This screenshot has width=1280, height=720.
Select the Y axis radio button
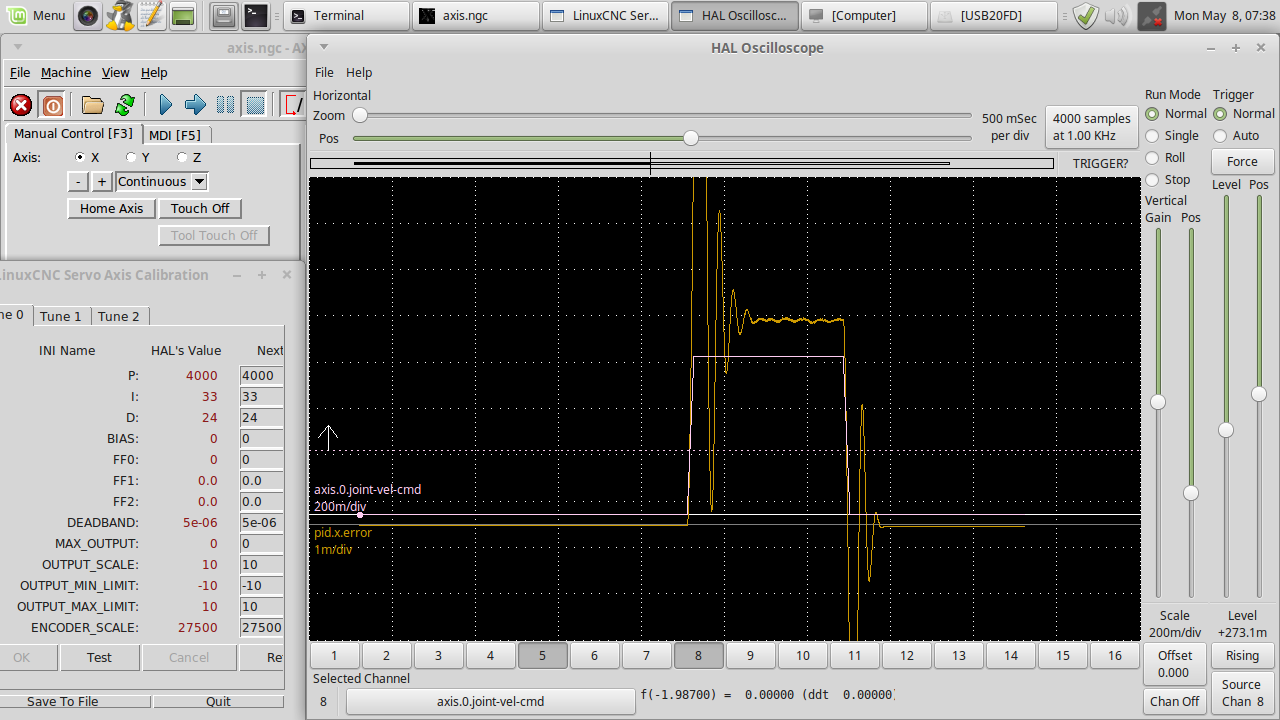(x=131, y=157)
